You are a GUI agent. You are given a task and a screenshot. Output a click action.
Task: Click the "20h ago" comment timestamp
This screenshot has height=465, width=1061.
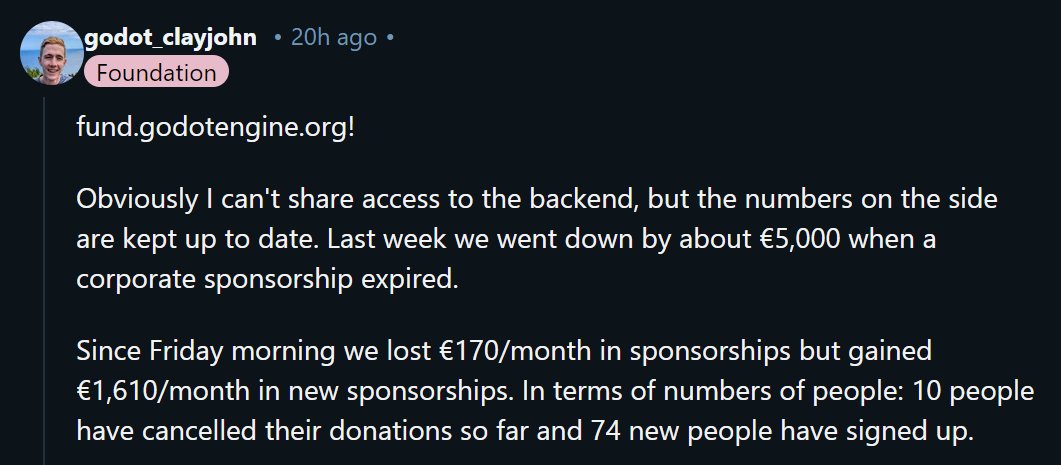[334, 38]
